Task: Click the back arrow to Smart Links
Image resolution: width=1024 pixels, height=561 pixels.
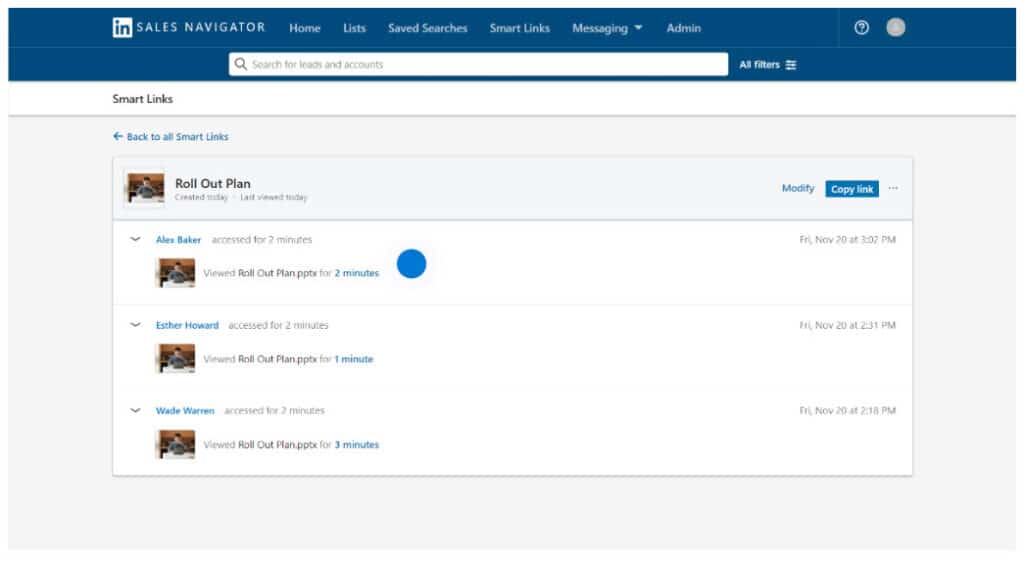Action: [118, 136]
